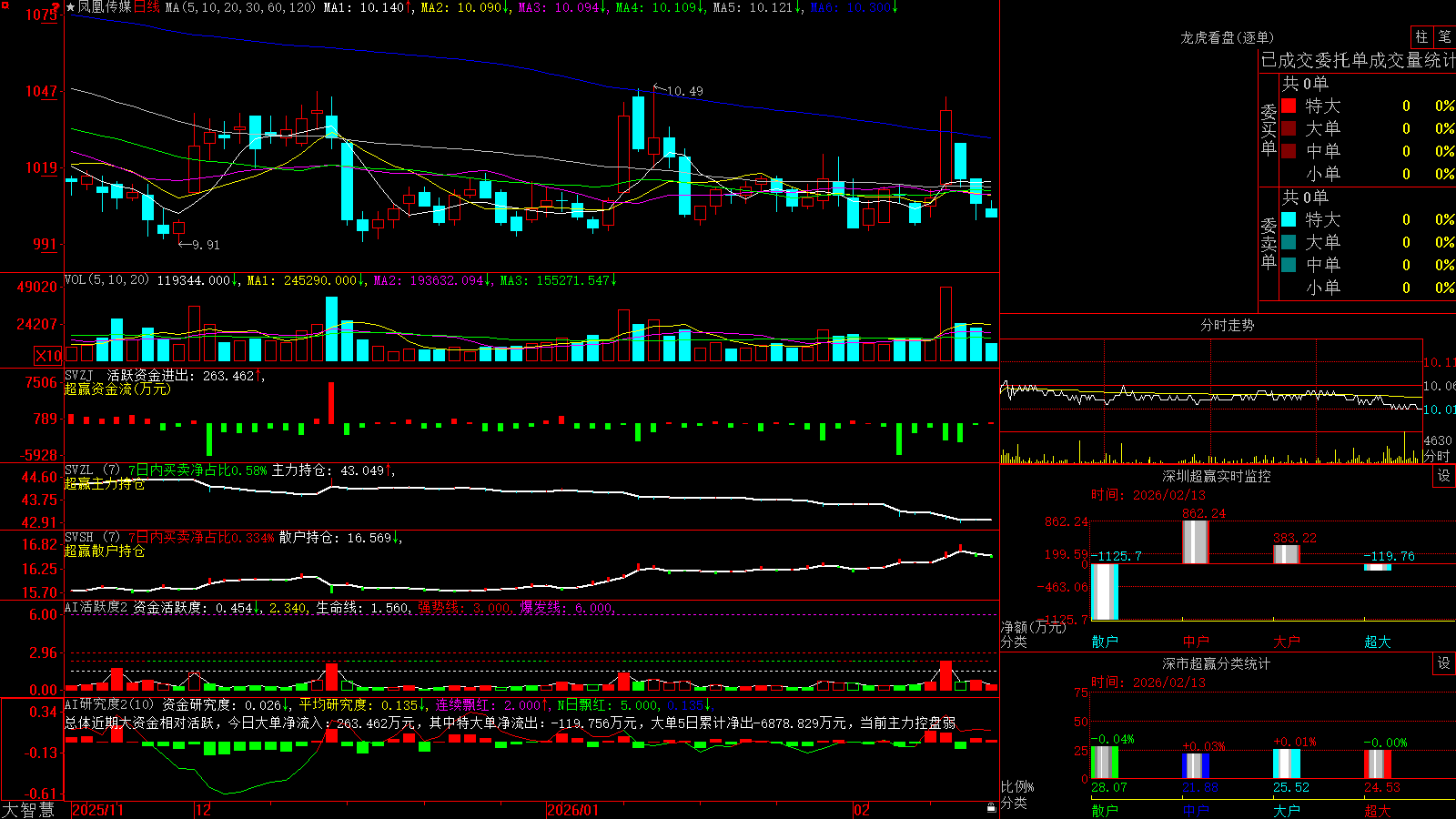Click the 862.24 中户 net amount bar

pos(1196,542)
